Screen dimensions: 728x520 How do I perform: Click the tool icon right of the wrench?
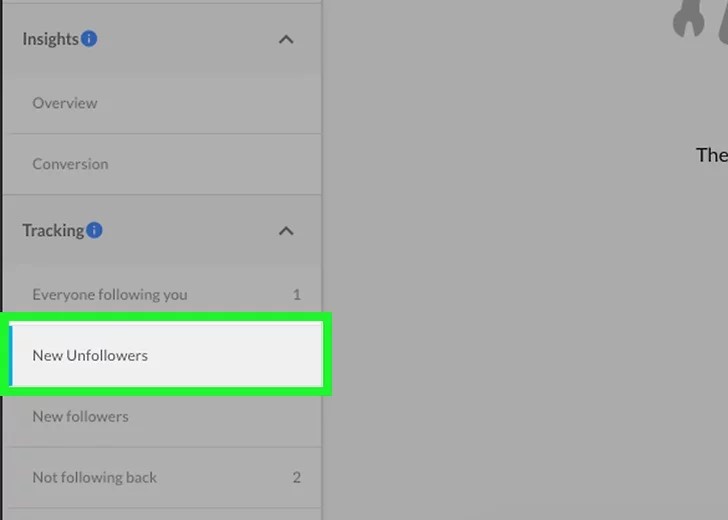tap(723, 22)
